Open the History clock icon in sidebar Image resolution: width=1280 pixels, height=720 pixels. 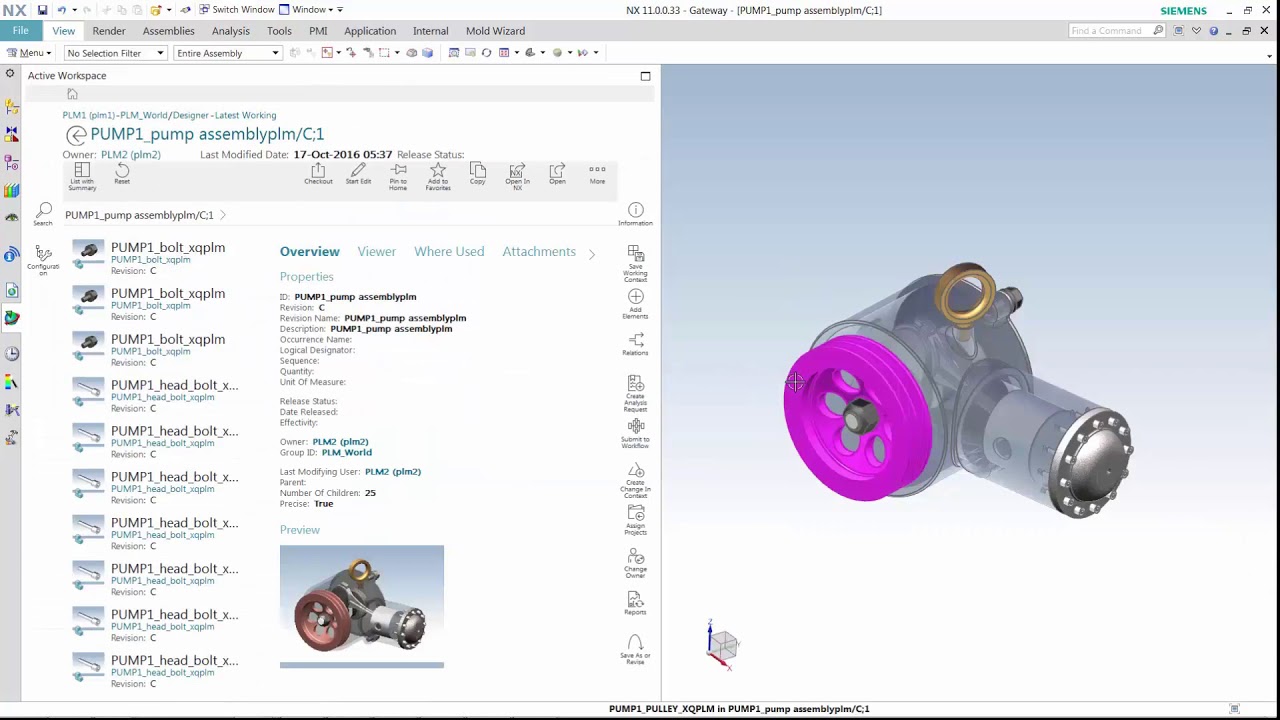click(x=11, y=353)
